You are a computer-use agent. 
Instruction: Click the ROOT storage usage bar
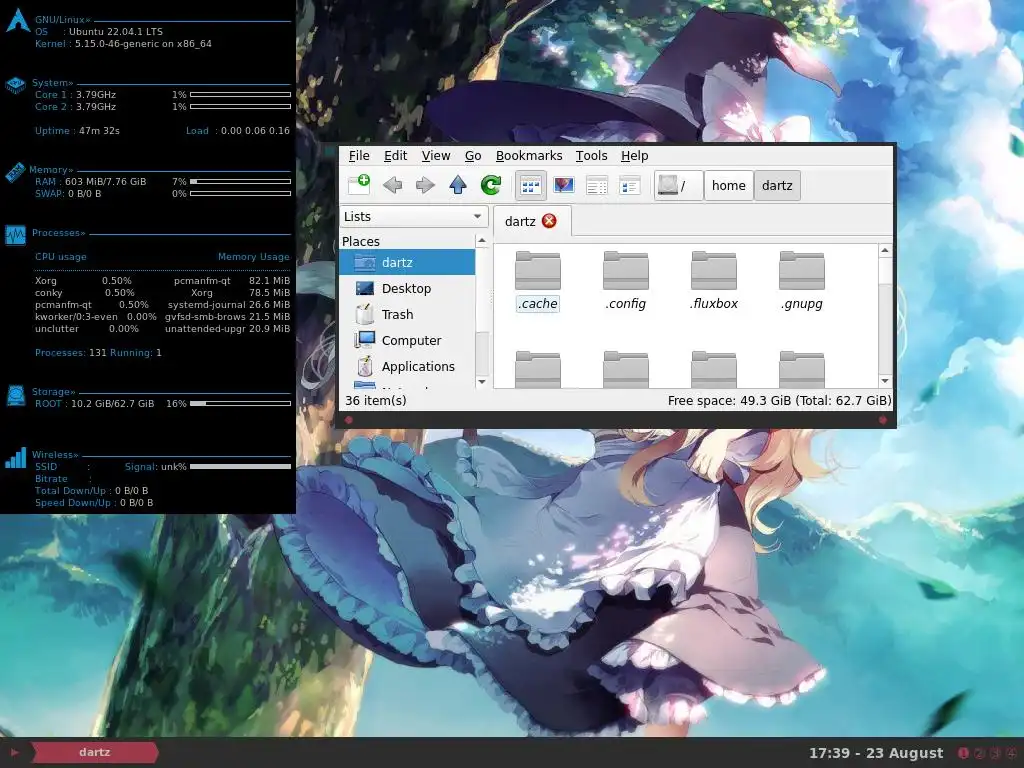(240, 404)
